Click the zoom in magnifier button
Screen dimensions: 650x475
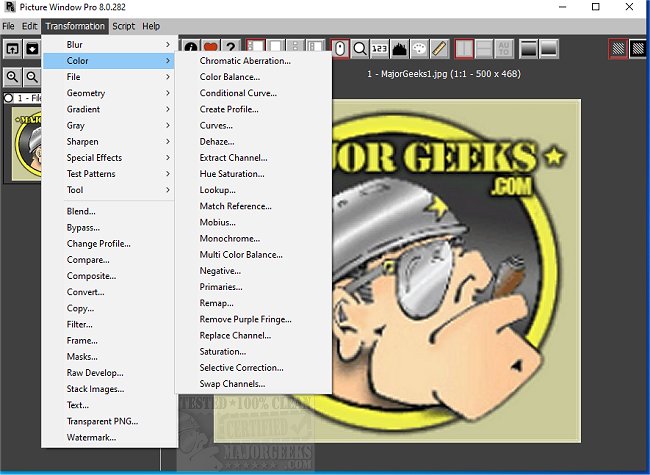coord(12,77)
